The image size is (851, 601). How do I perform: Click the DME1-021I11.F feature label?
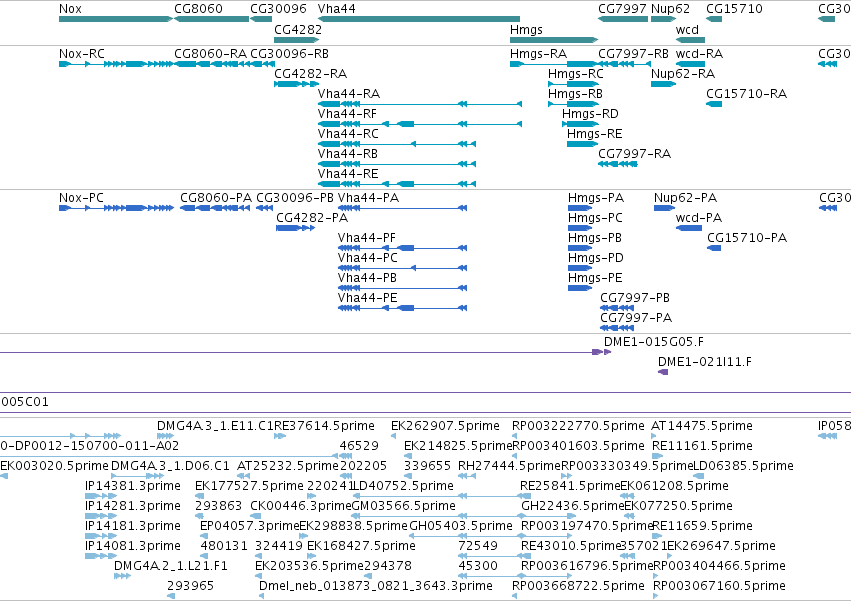(705, 362)
